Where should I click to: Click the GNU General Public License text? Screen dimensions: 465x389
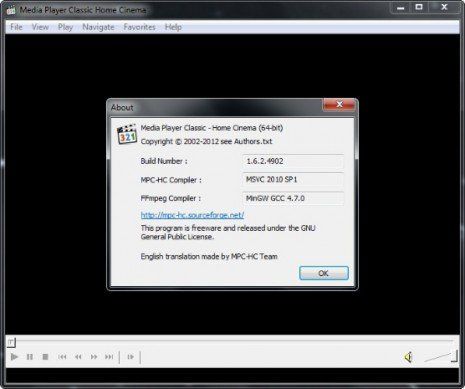coord(228,232)
